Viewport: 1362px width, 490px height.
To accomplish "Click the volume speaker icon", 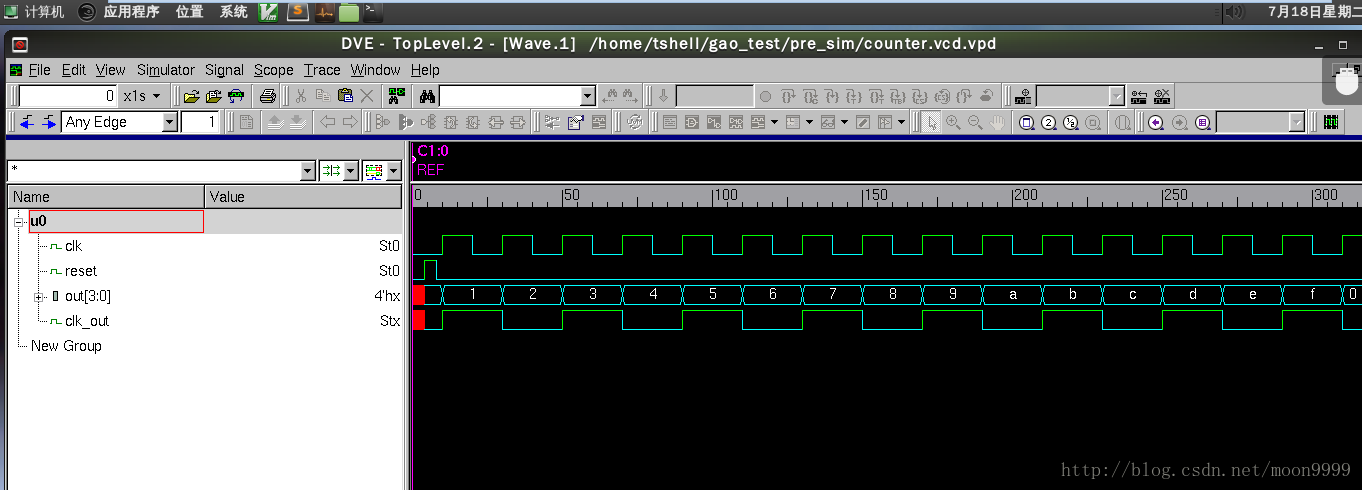I will click(1235, 12).
